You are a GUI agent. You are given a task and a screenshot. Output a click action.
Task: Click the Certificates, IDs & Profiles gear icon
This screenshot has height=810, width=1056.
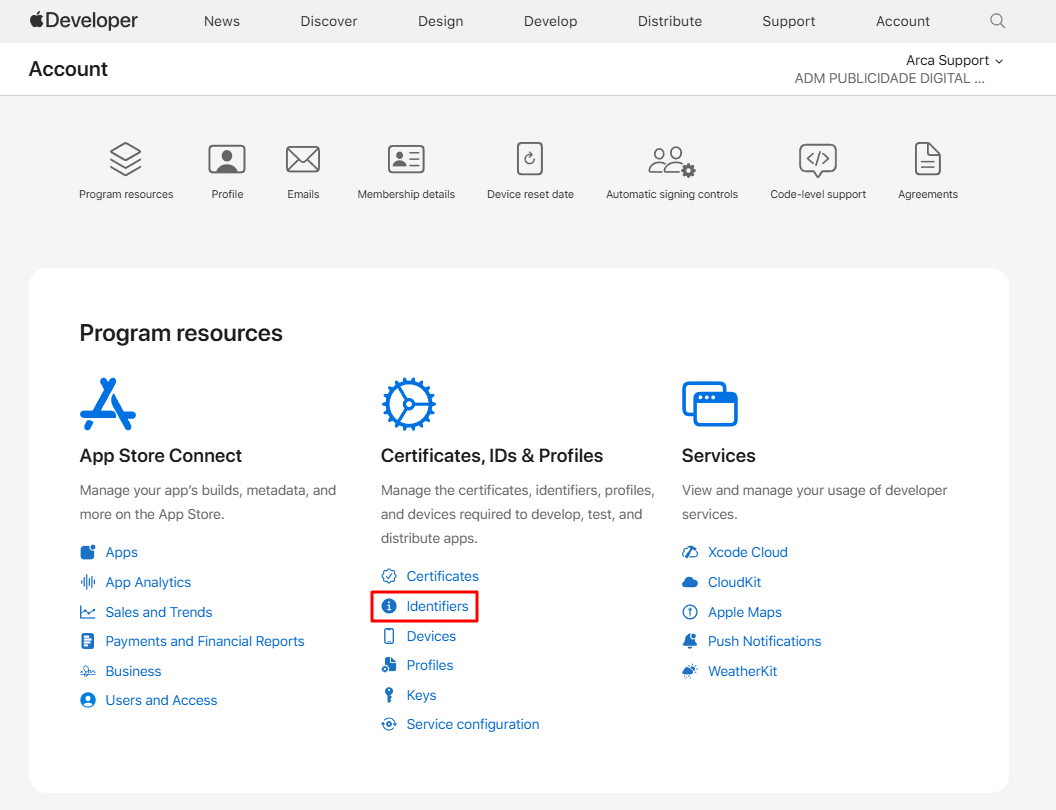[x=409, y=404]
